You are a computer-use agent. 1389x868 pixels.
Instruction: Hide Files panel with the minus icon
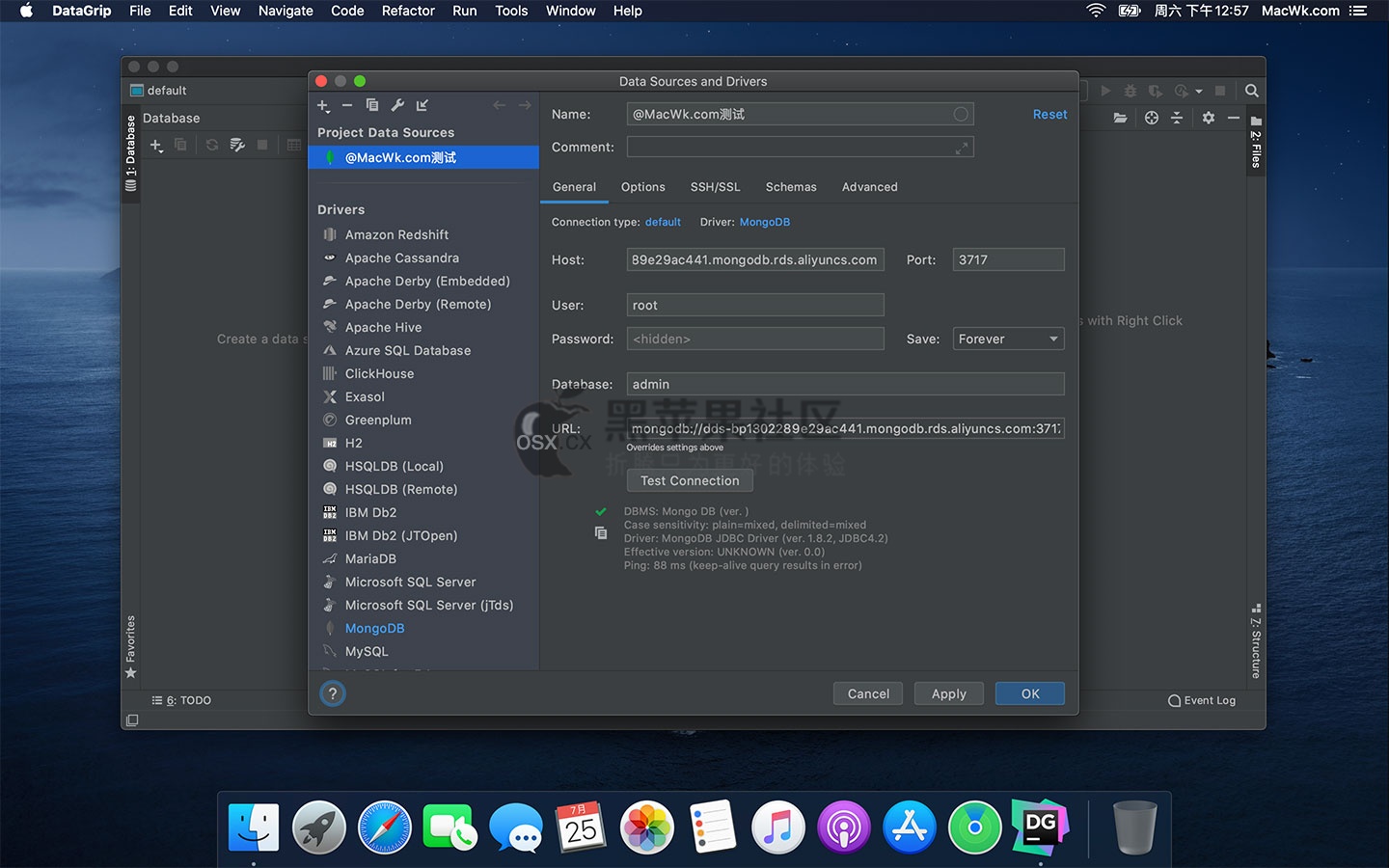(1234, 118)
